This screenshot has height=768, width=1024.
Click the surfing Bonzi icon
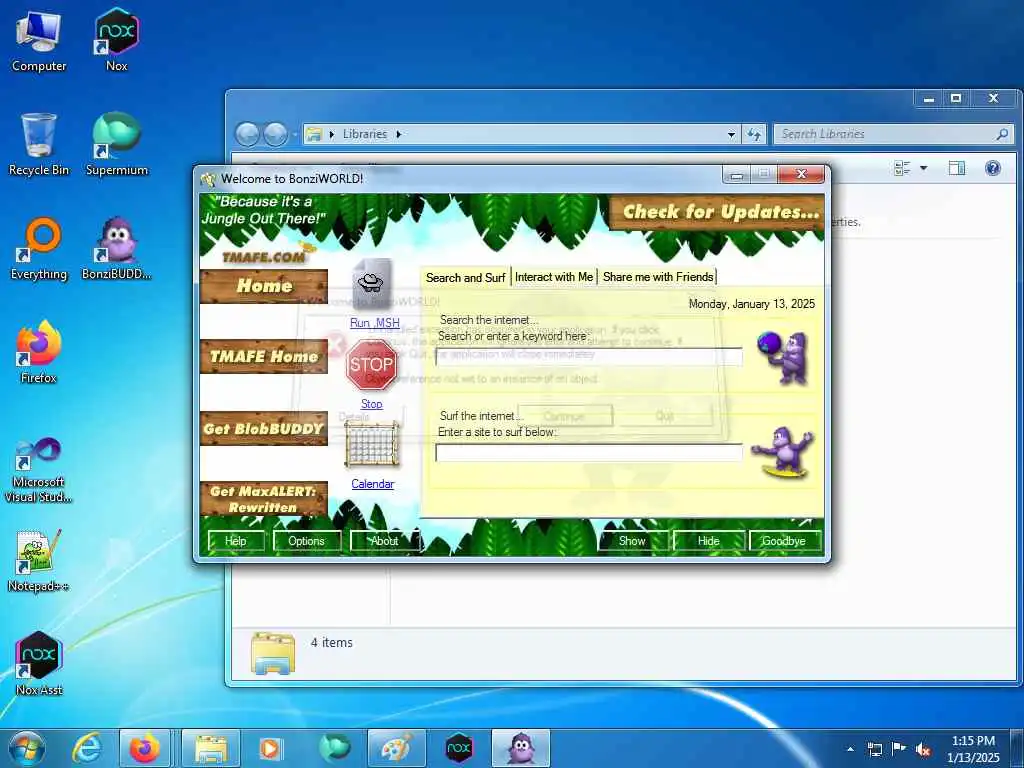click(783, 452)
